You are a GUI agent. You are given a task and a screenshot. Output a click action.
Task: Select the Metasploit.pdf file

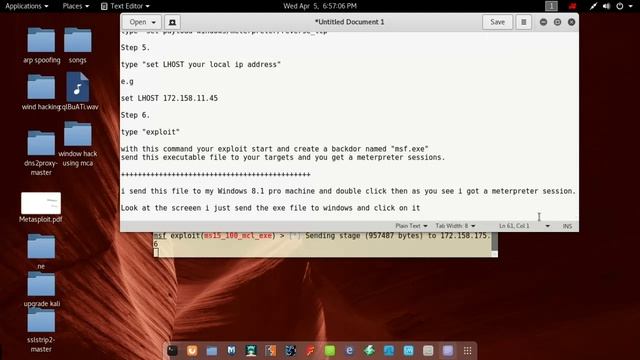pos(41,208)
